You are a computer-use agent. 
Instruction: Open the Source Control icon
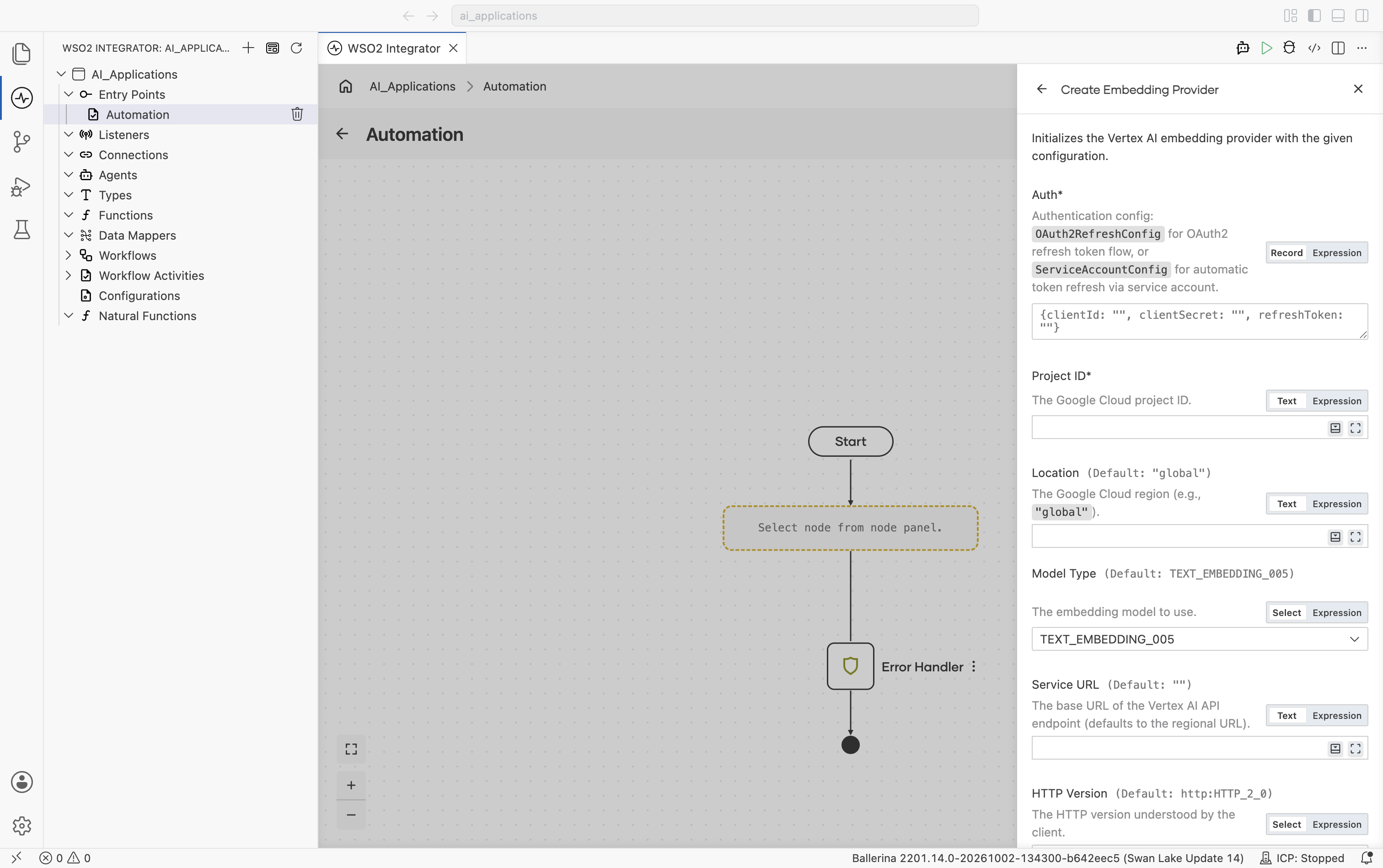pyautogui.click(x=22, y=142)
